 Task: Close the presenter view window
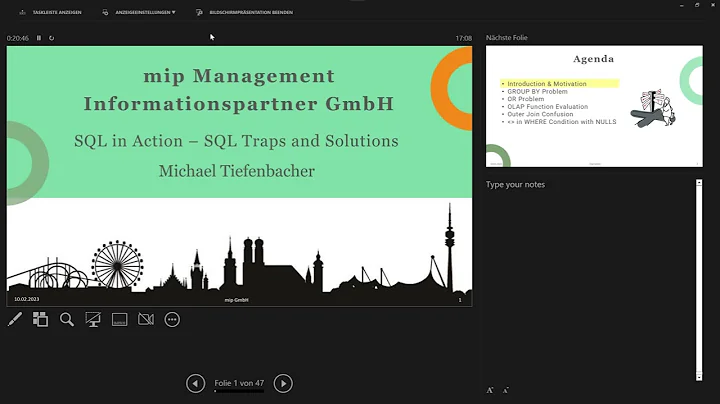713,5
